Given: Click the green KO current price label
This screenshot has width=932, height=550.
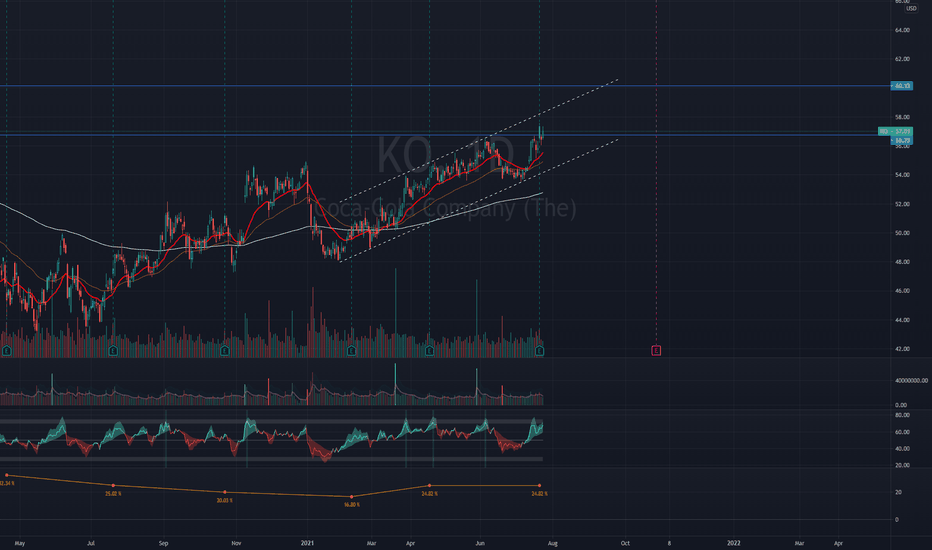Looking at the screenshot, I should (896, 131).
